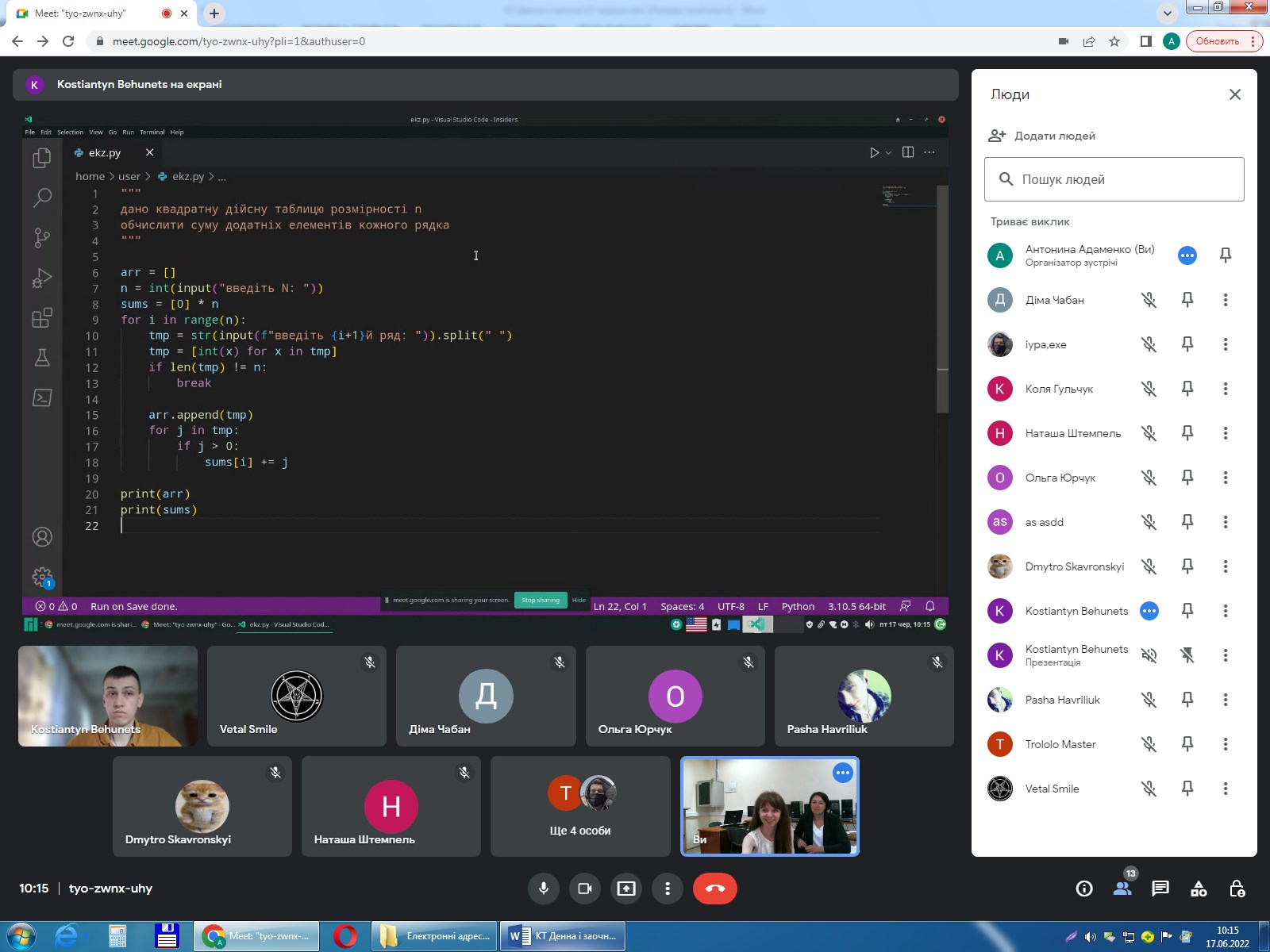Screen dimensions: 1270x952
Task: Open a new browser tab
Action: 214,13
